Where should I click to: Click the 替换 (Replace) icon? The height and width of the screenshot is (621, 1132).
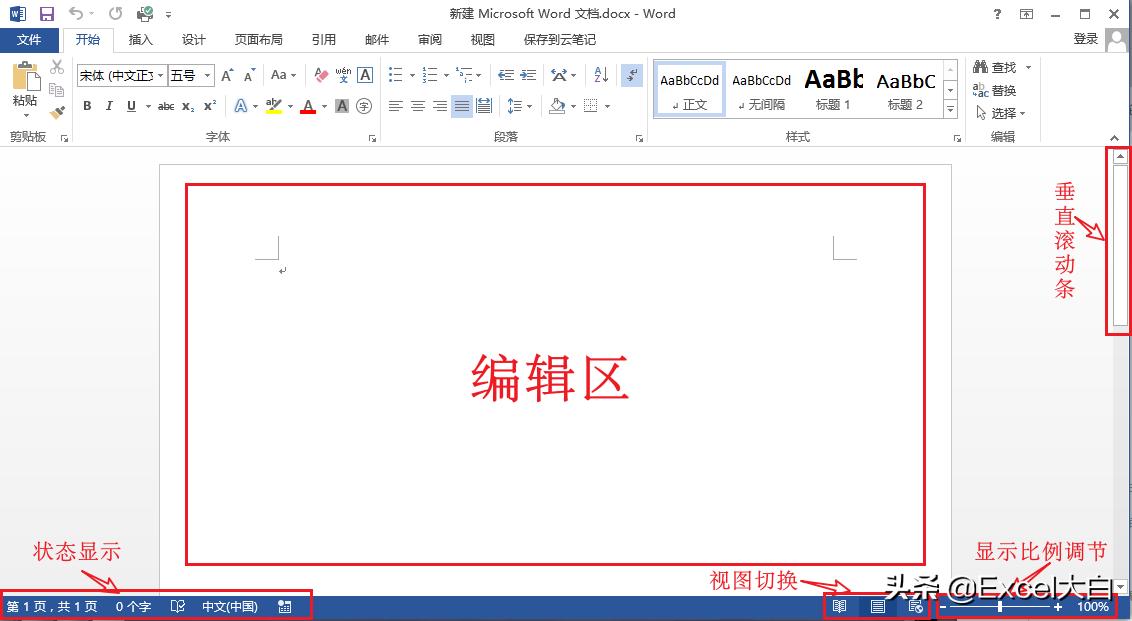[x=998, y=89]
